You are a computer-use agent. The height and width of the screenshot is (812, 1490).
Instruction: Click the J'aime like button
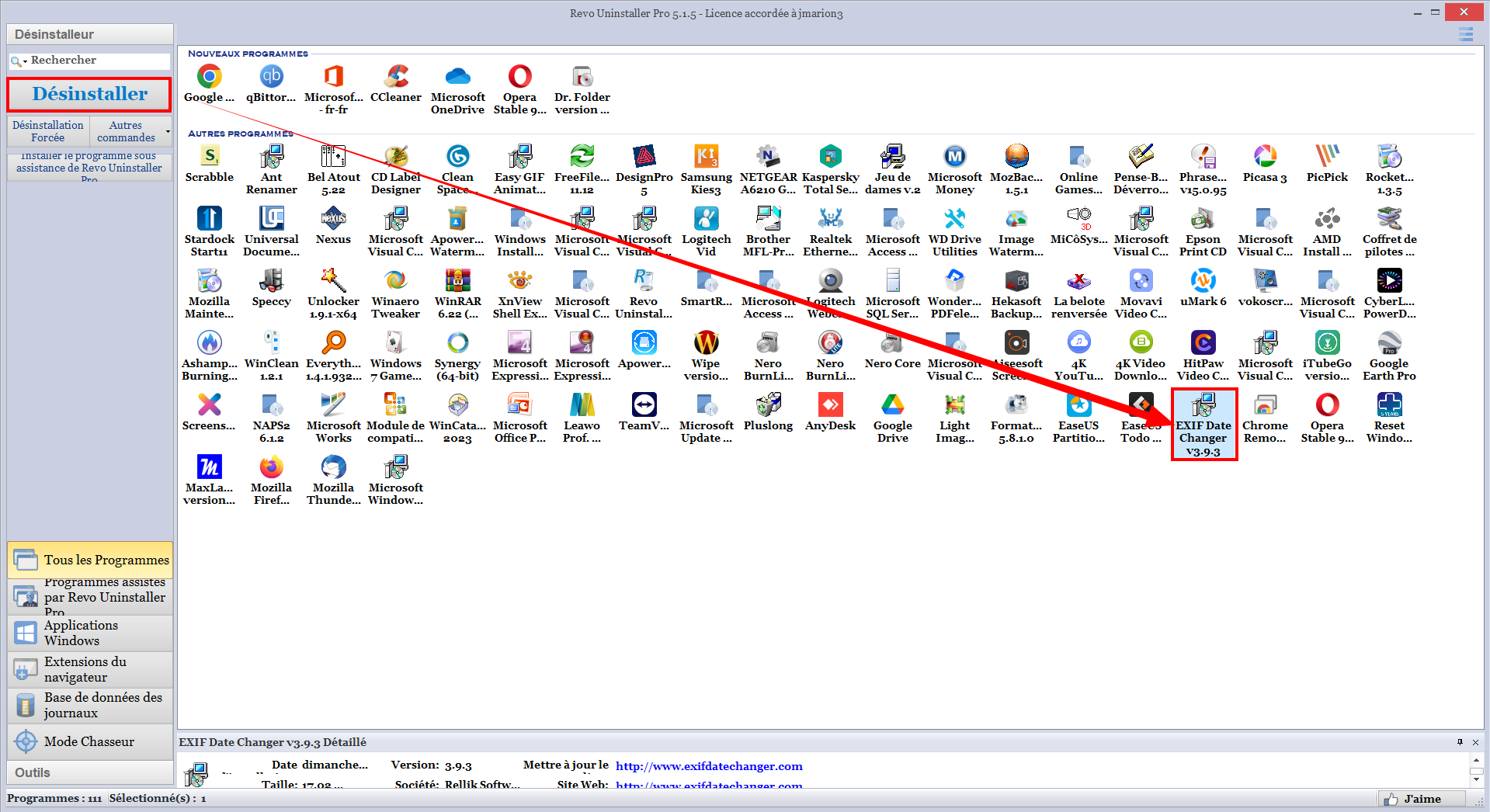(x=1422, y=799)
